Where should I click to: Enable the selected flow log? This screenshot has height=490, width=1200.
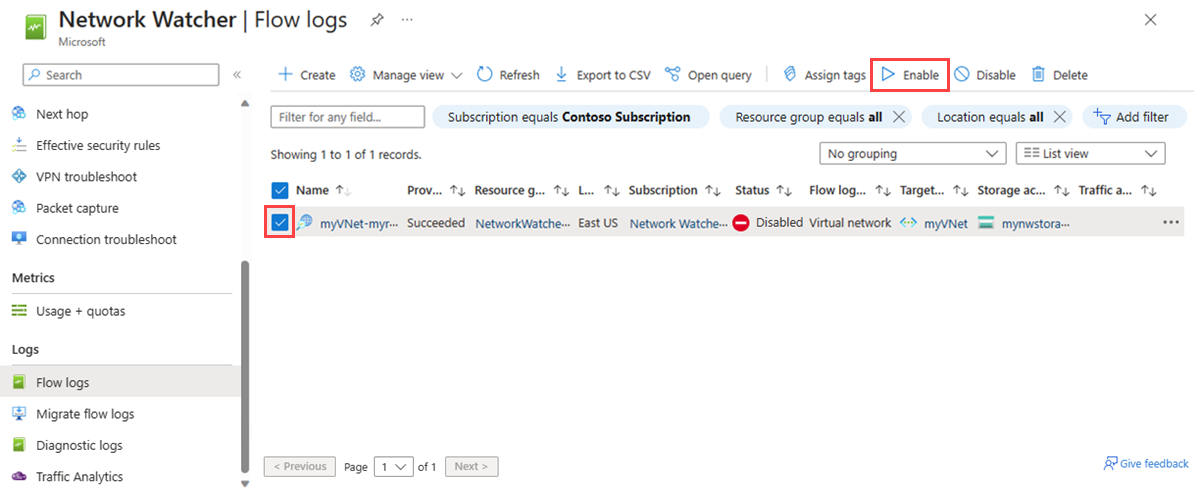(909, 75)
